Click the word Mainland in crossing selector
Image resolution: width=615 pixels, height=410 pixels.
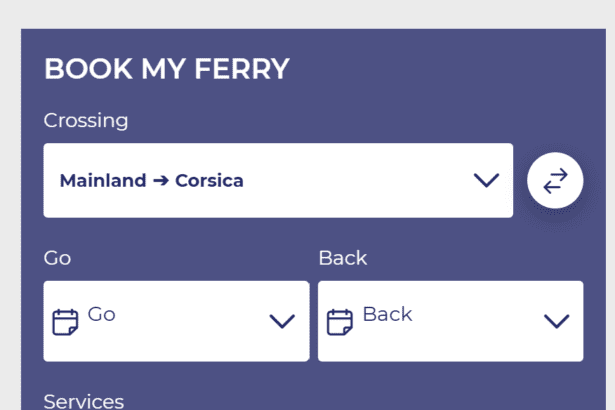coord(102,181)
